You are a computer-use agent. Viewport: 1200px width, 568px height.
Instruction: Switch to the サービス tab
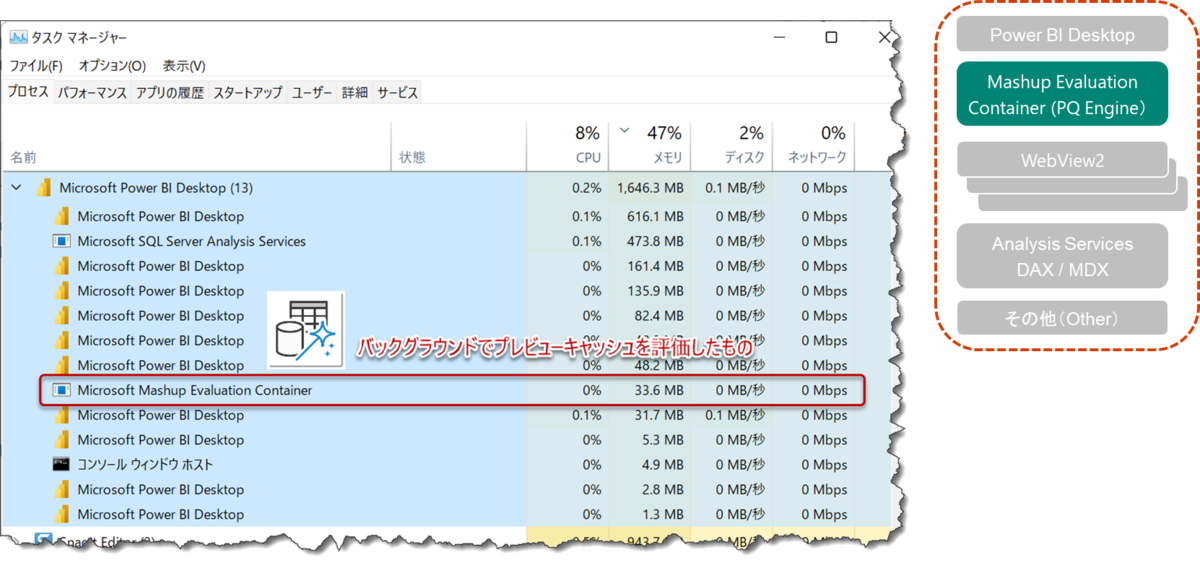tap(398, 92)
